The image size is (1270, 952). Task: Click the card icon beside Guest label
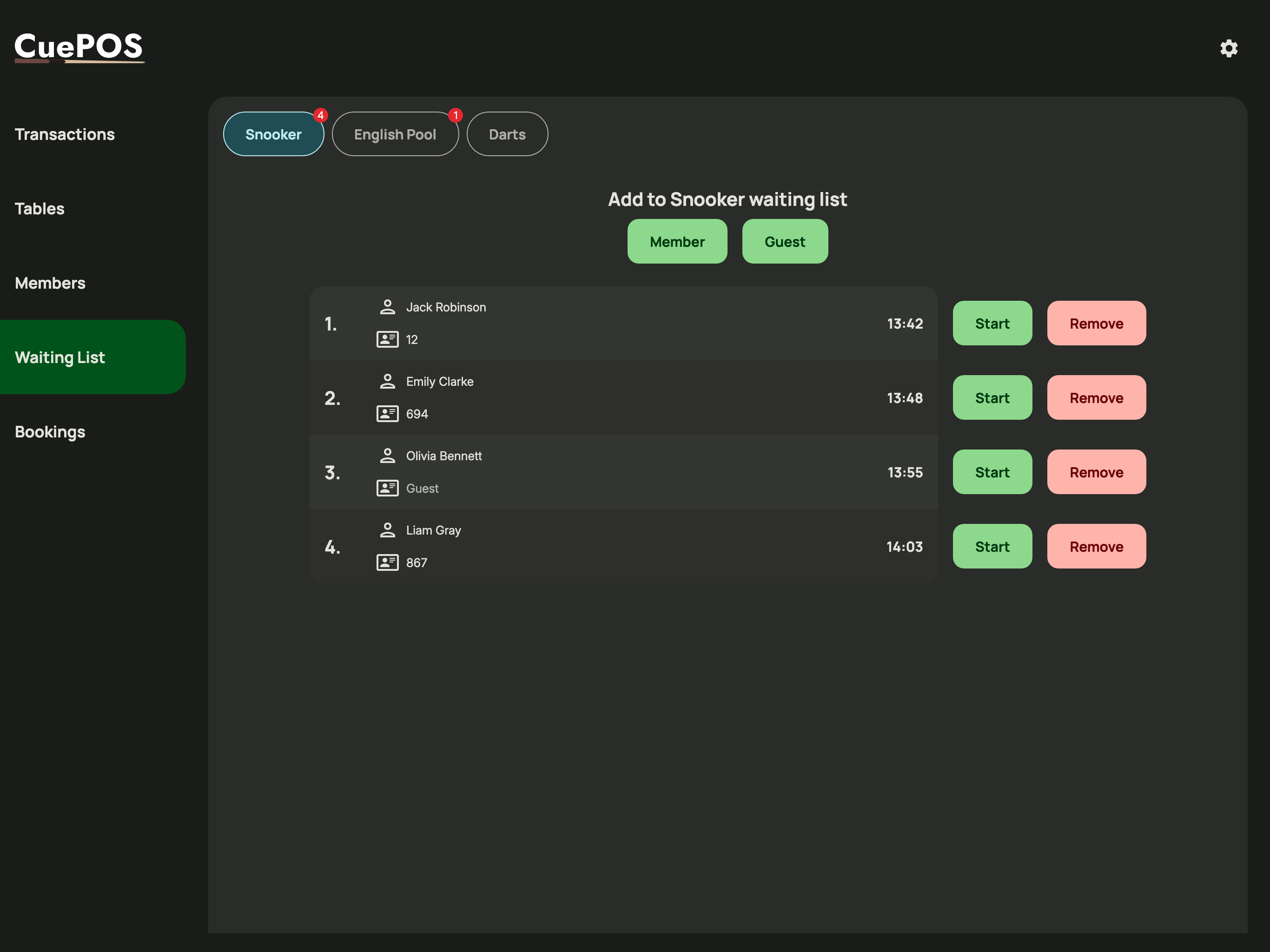point(388,488)
